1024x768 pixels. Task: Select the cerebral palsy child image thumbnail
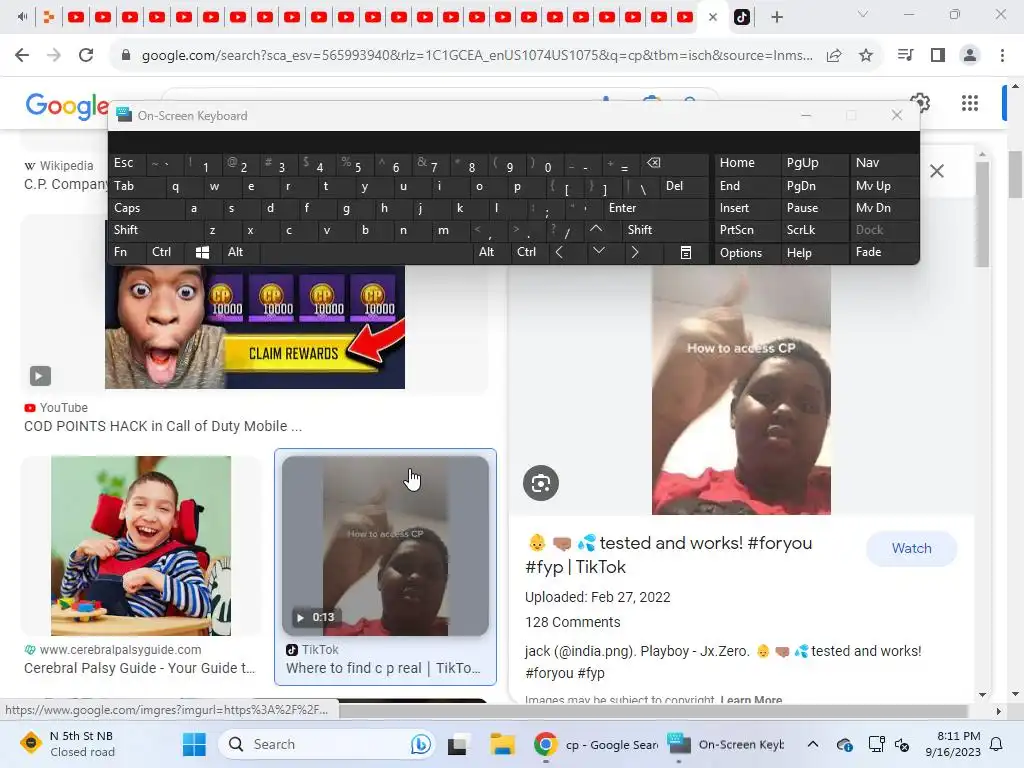(x=141, y=546)
